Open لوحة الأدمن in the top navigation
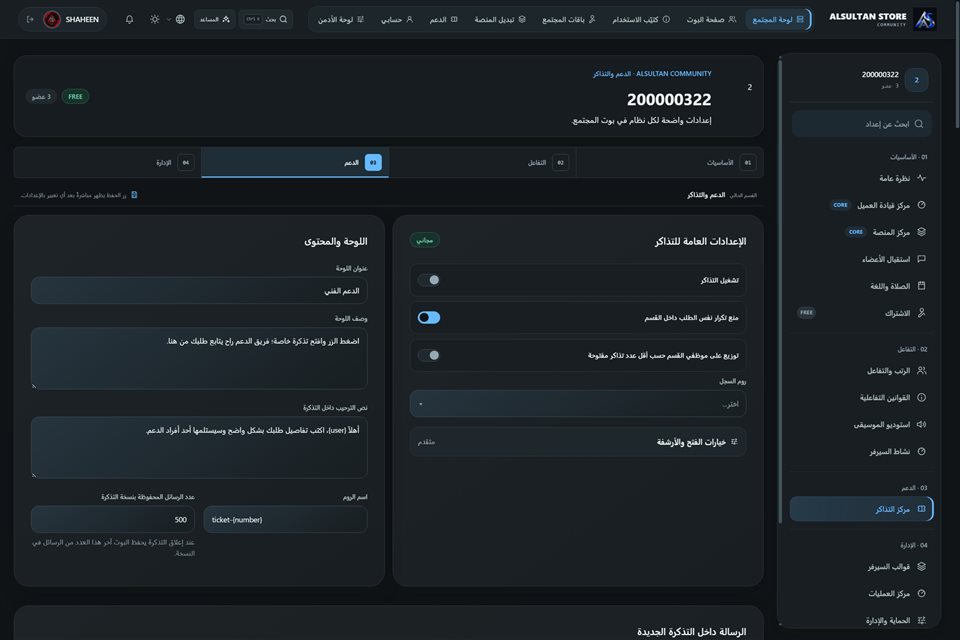 341,20
